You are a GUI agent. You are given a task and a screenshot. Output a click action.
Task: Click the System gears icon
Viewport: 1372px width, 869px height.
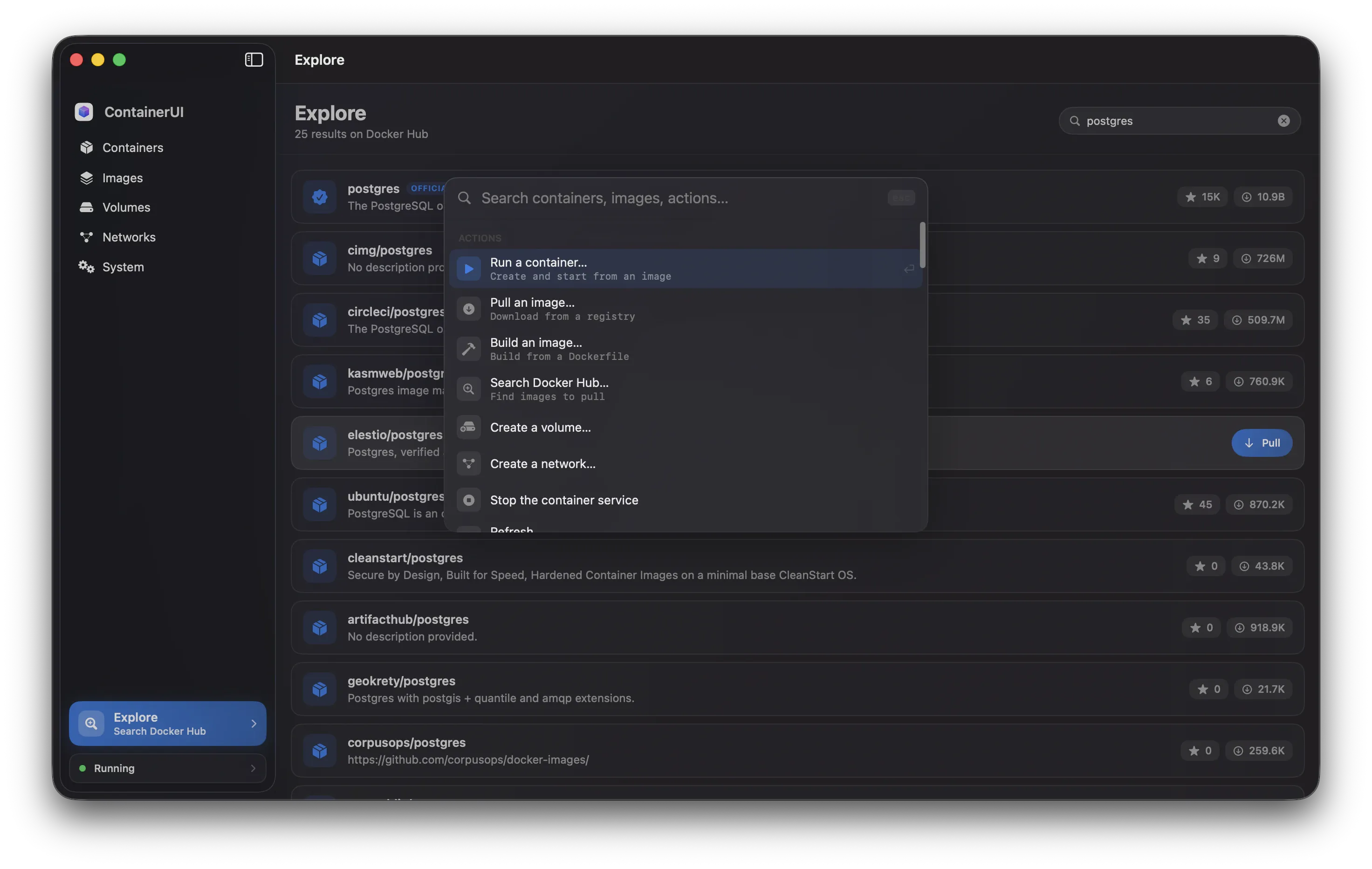87,267
